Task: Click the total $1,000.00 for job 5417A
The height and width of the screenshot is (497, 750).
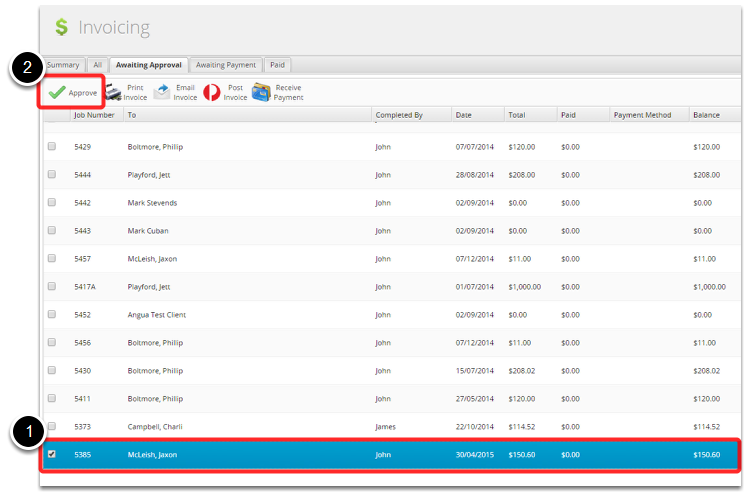Action: click(525, 287)
